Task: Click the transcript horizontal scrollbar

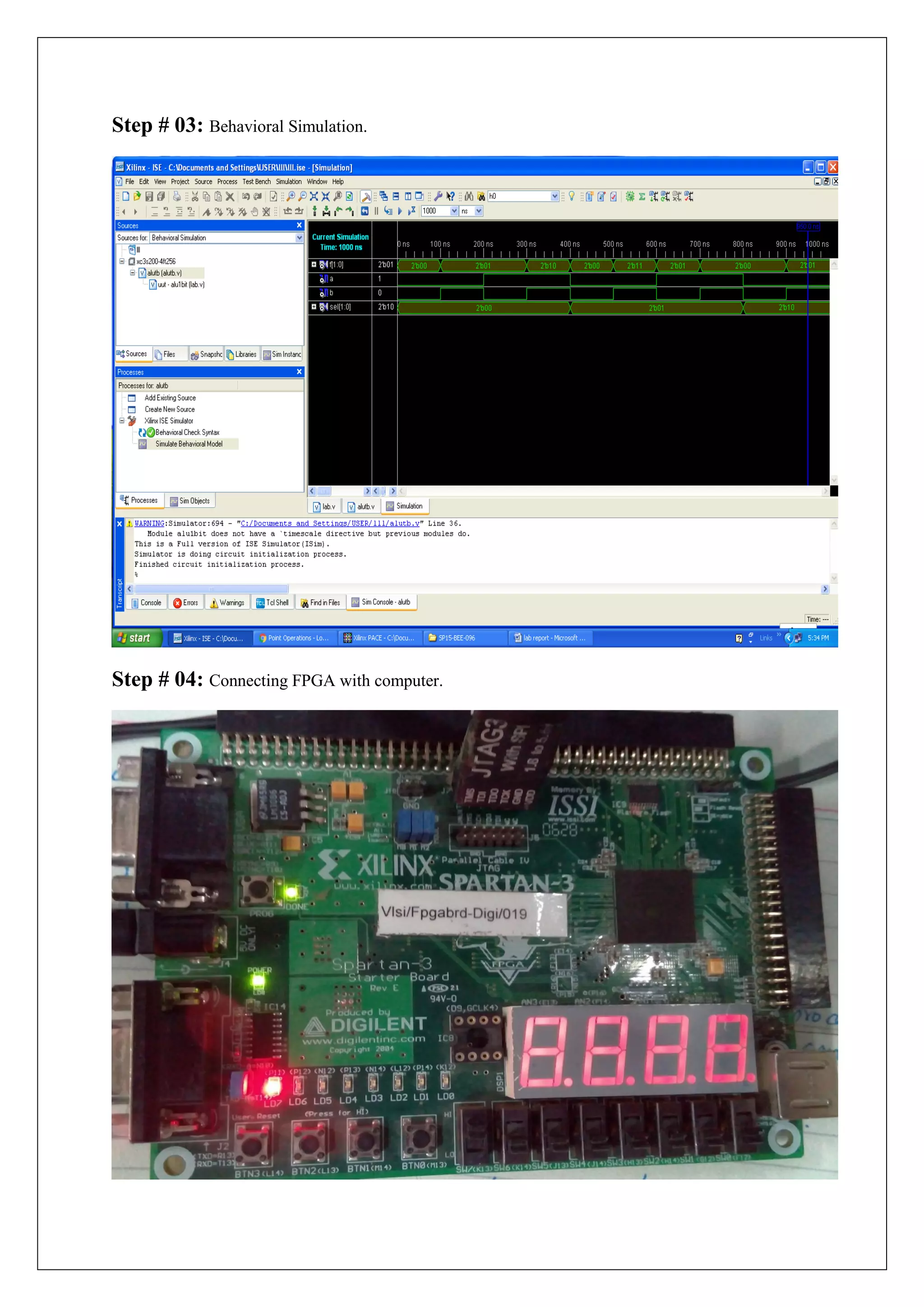Action: (212, 589)
